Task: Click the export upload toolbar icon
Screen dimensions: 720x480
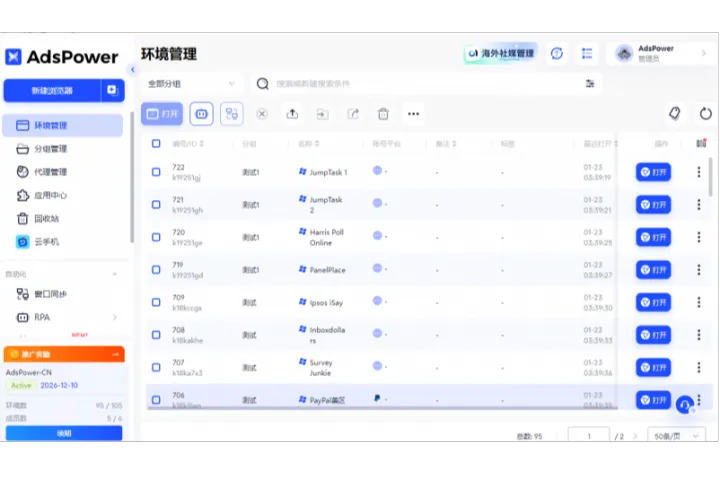Action: pyautogui.click(x=292, y=113)
